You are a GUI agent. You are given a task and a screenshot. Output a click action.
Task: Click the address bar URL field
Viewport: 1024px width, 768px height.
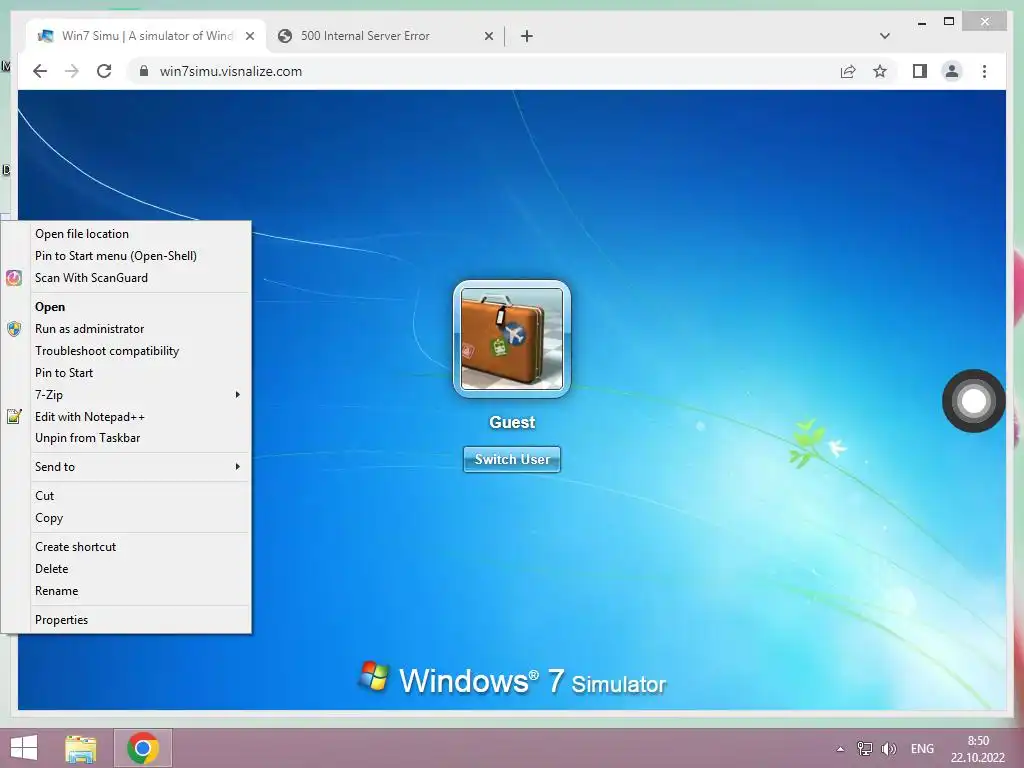click(483, 71)
